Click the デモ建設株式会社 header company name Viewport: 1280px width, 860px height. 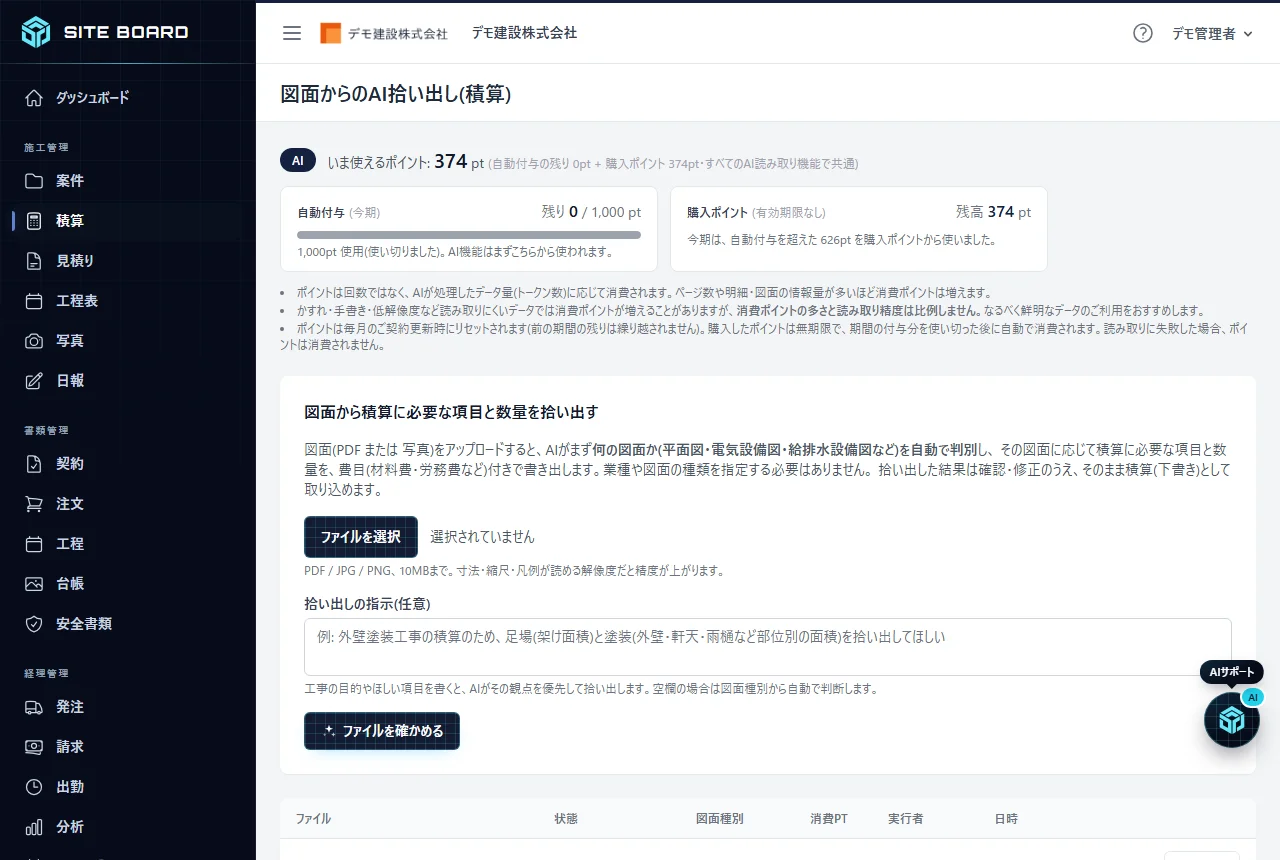524,33
